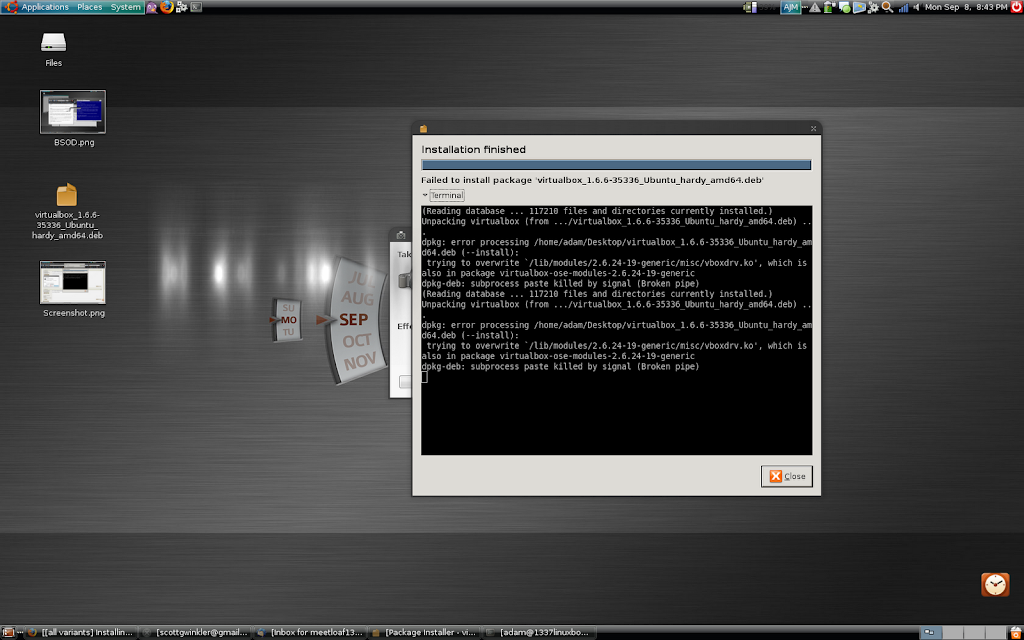Select the Screenshot.png thumbnail on desktop

pyautogui.click(x=73, y=282)
